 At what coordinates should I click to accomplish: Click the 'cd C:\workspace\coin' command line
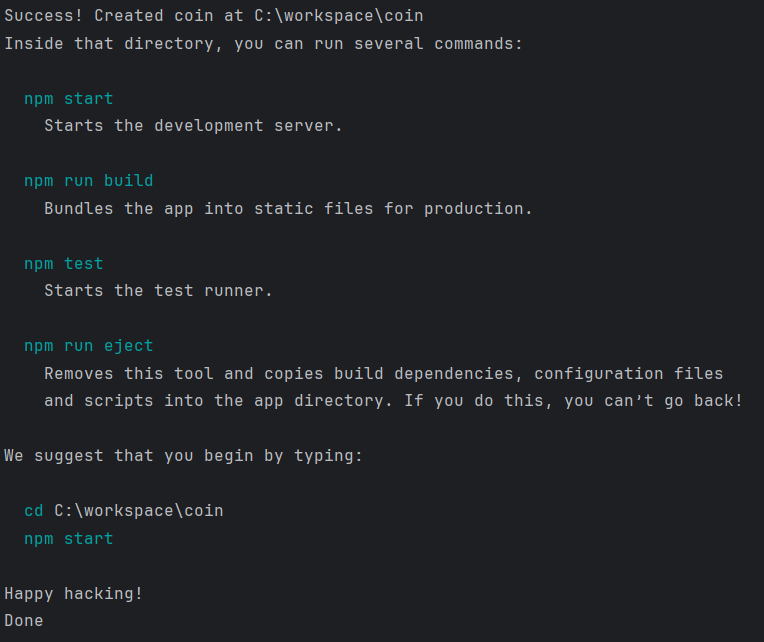pos(124,510)
